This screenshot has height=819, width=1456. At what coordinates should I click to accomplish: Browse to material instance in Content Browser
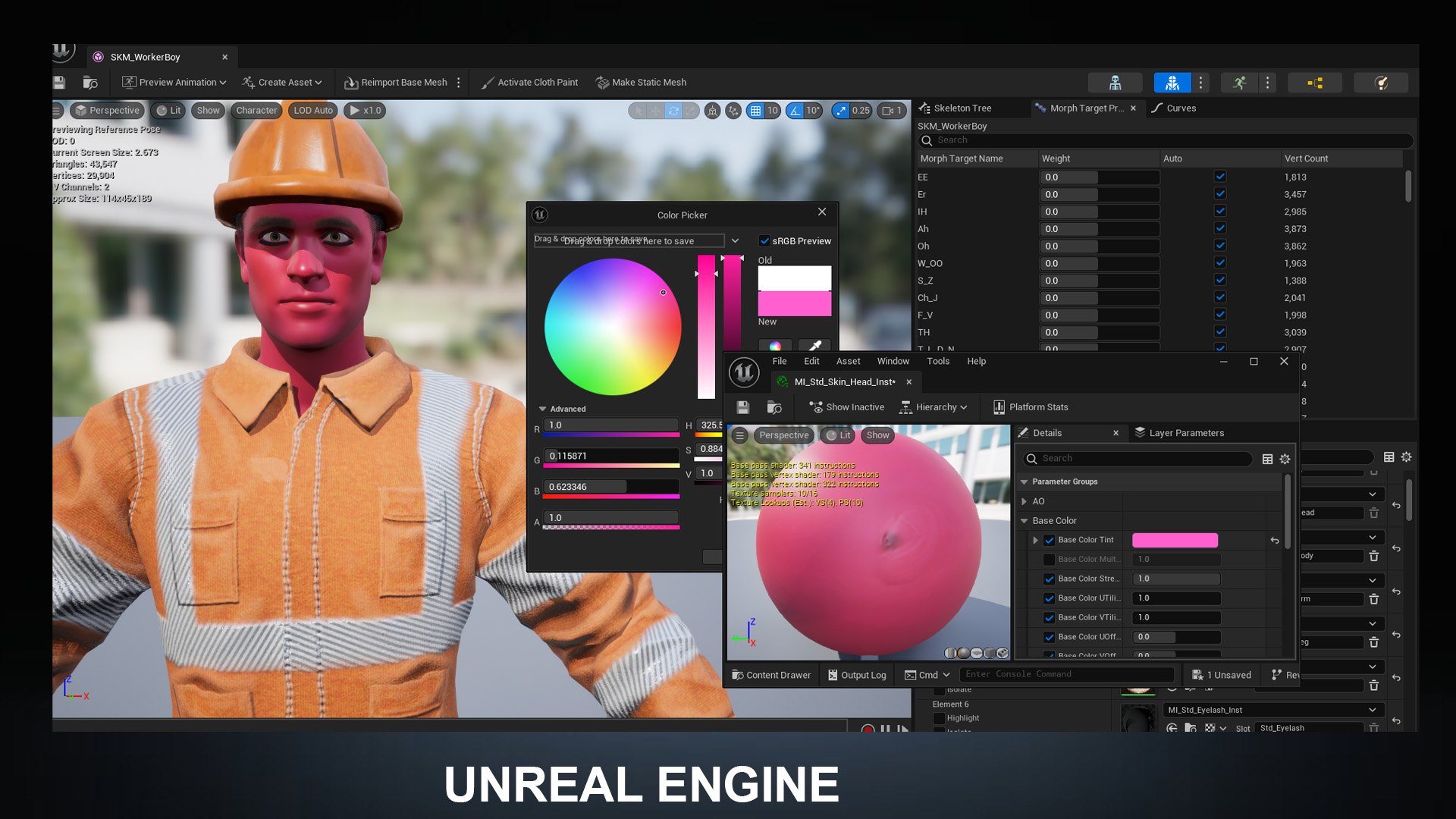click(774, 407)
